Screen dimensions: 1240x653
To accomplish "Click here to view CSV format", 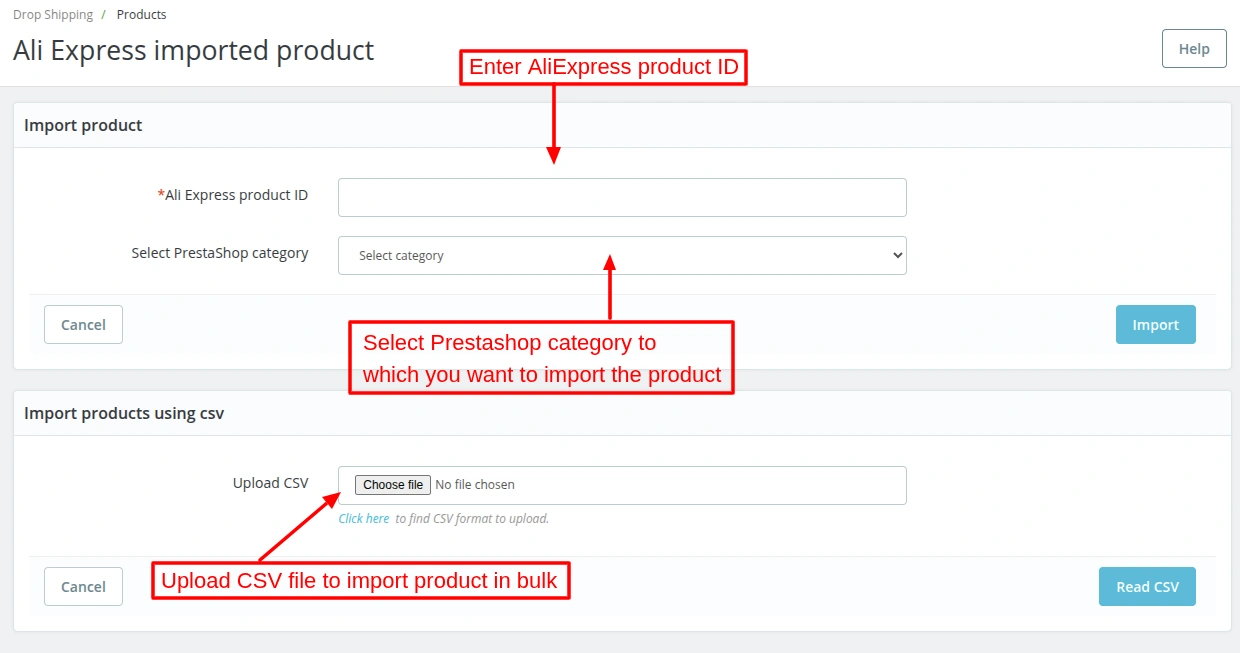I will (x=362, y=518).
